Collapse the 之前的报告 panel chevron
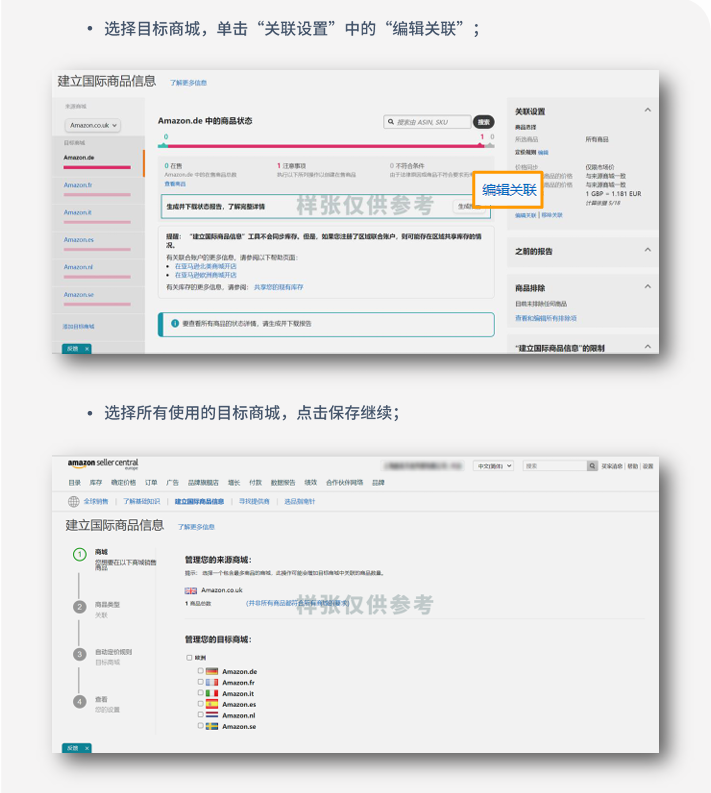This screenshot has height=793, width=711. pos(647,250)
